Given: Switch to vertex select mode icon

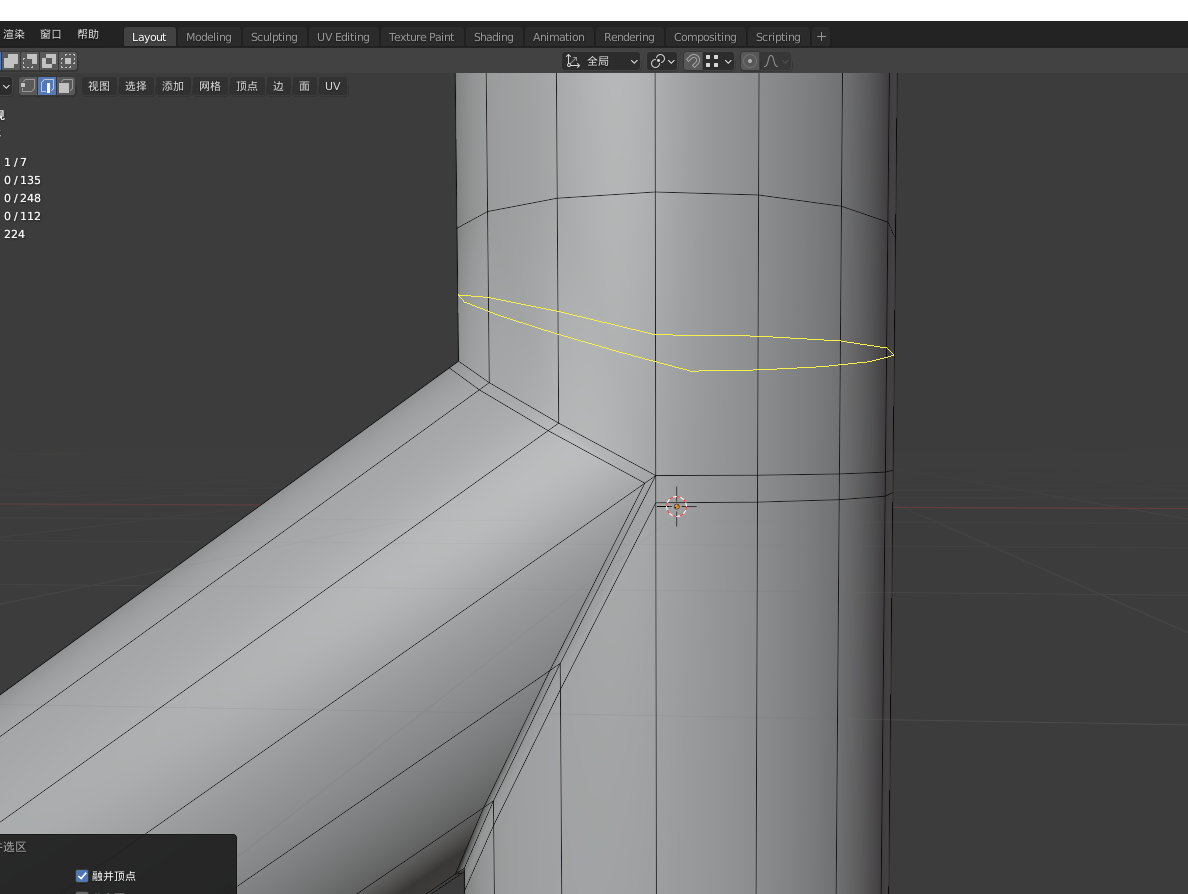Looking at the screenshot, I should coord(27,86).
